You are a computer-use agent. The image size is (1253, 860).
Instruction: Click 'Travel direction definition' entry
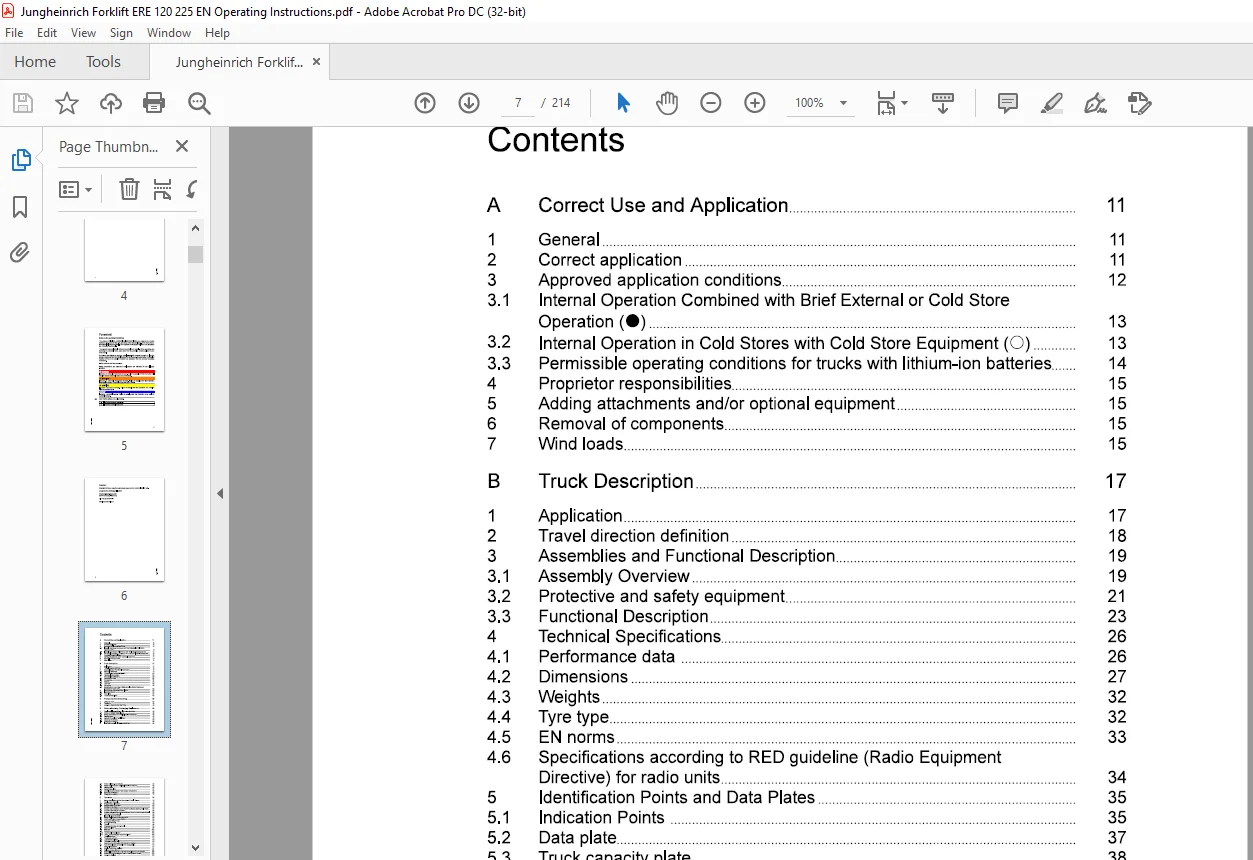634,536
